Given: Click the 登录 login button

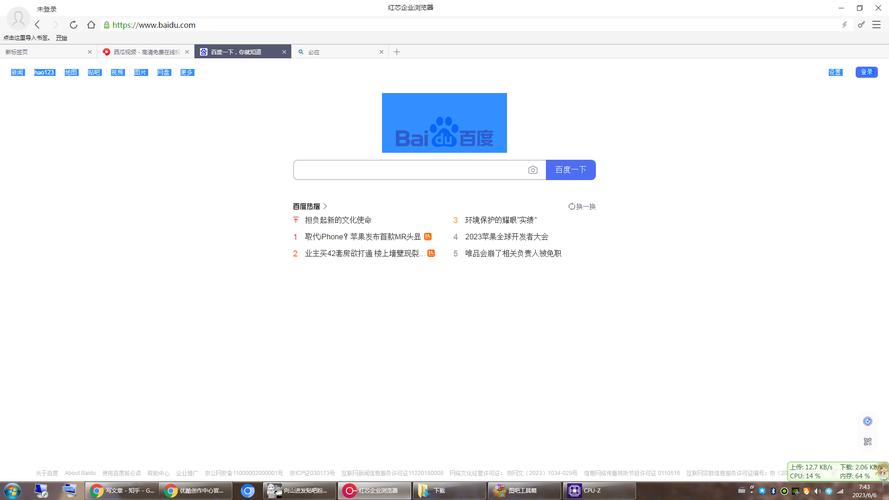Looking at the screenshot, I should click(866, 72).
